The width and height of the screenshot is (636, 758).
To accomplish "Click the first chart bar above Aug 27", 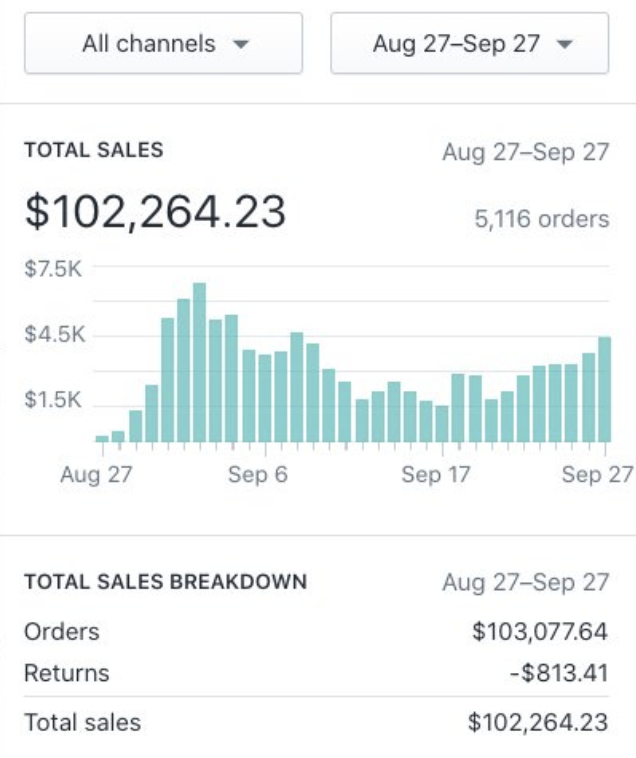I will tap(102, 438).
